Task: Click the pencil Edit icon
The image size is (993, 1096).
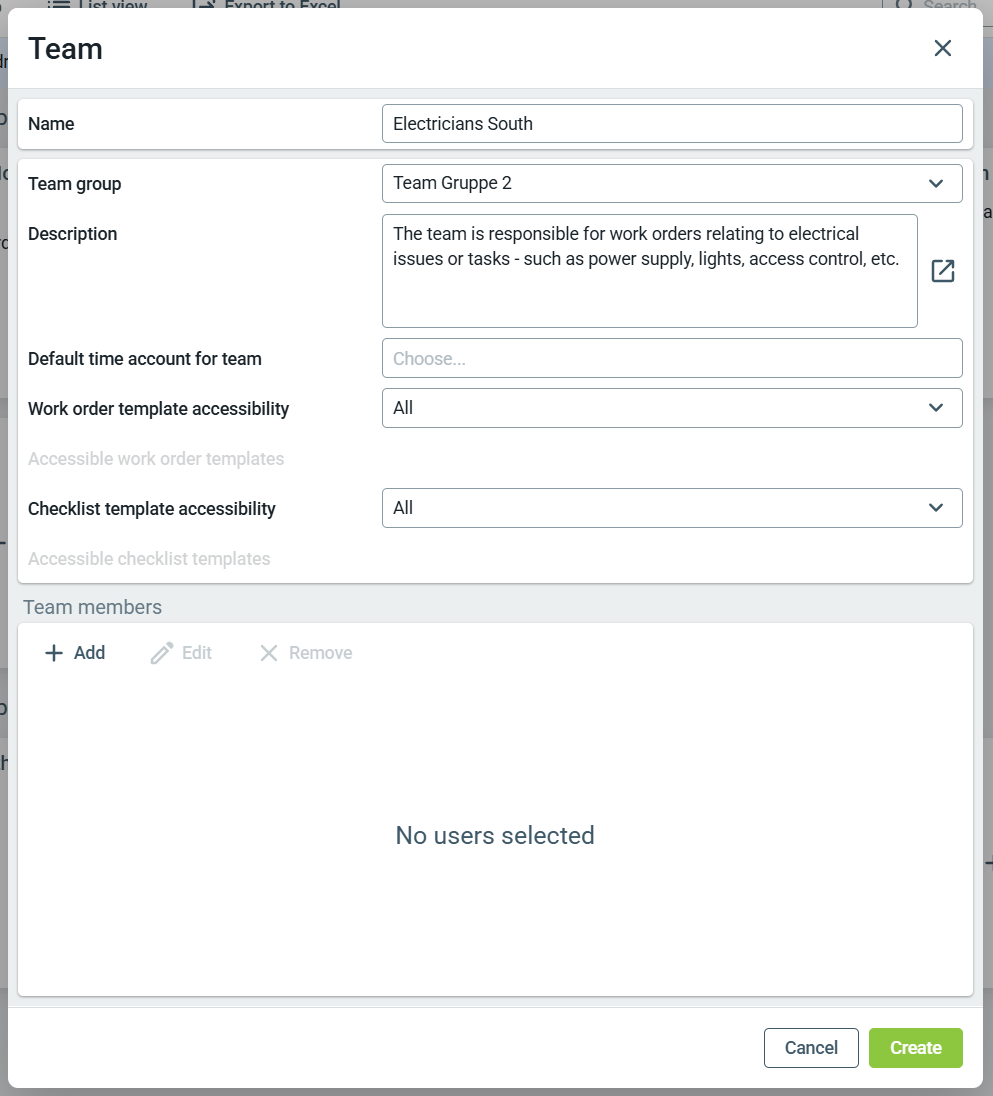Action: pos(162,653)
